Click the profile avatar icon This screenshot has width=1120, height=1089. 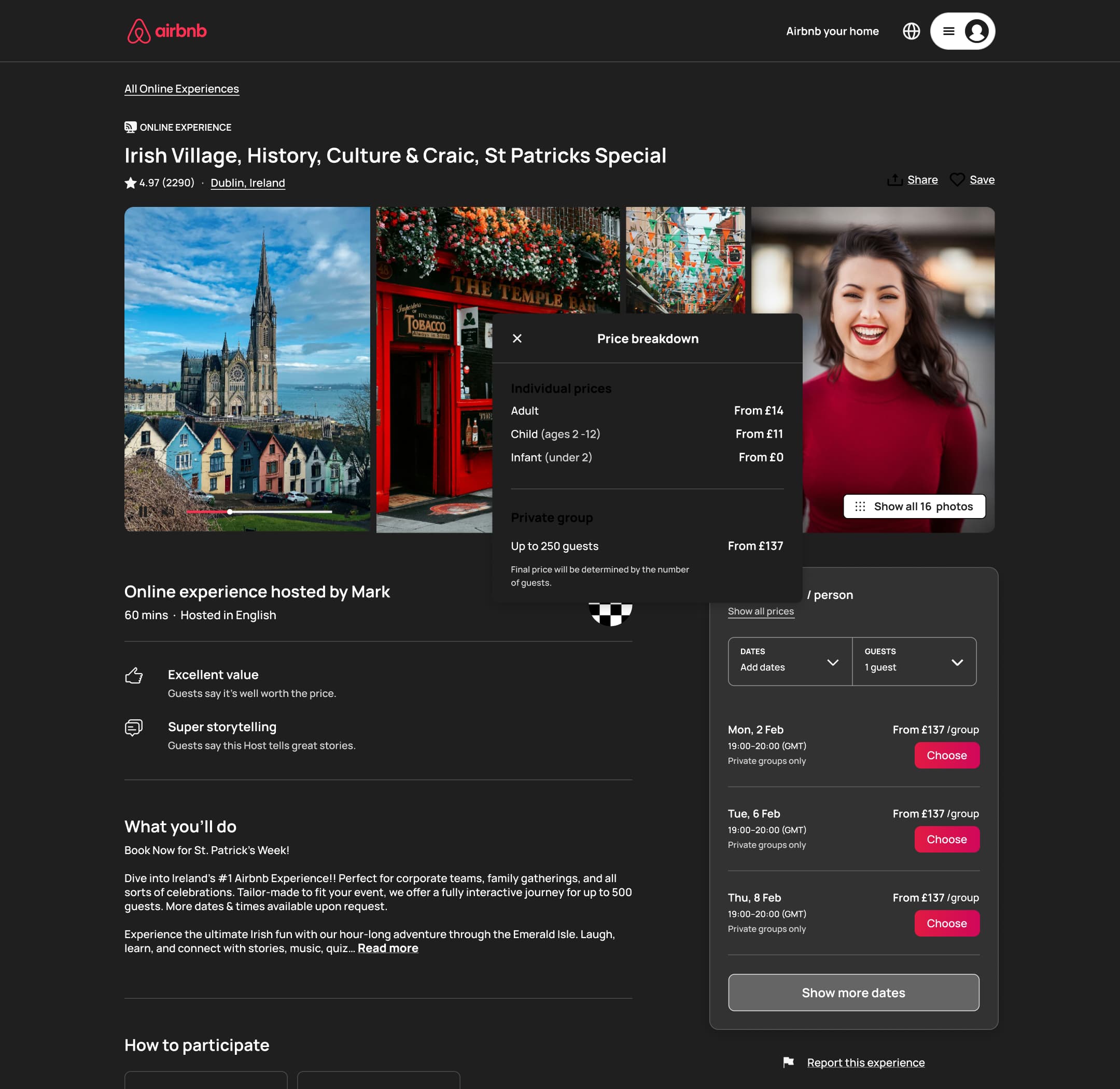pos(976,31)
